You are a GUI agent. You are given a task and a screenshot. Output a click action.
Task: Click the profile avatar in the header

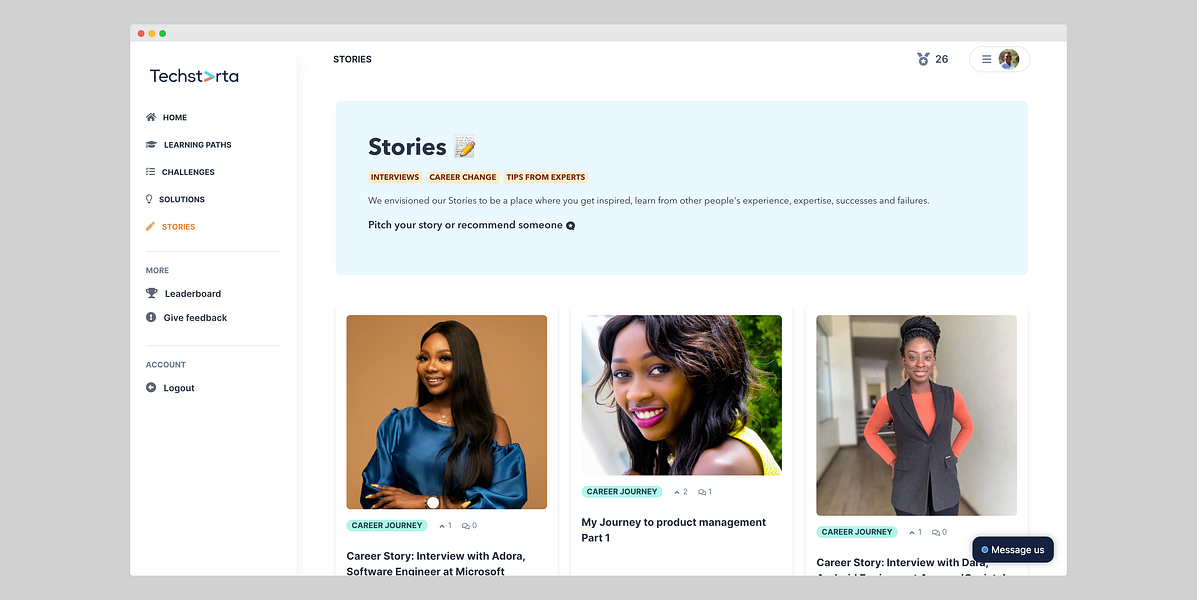tap(1009, 58)
